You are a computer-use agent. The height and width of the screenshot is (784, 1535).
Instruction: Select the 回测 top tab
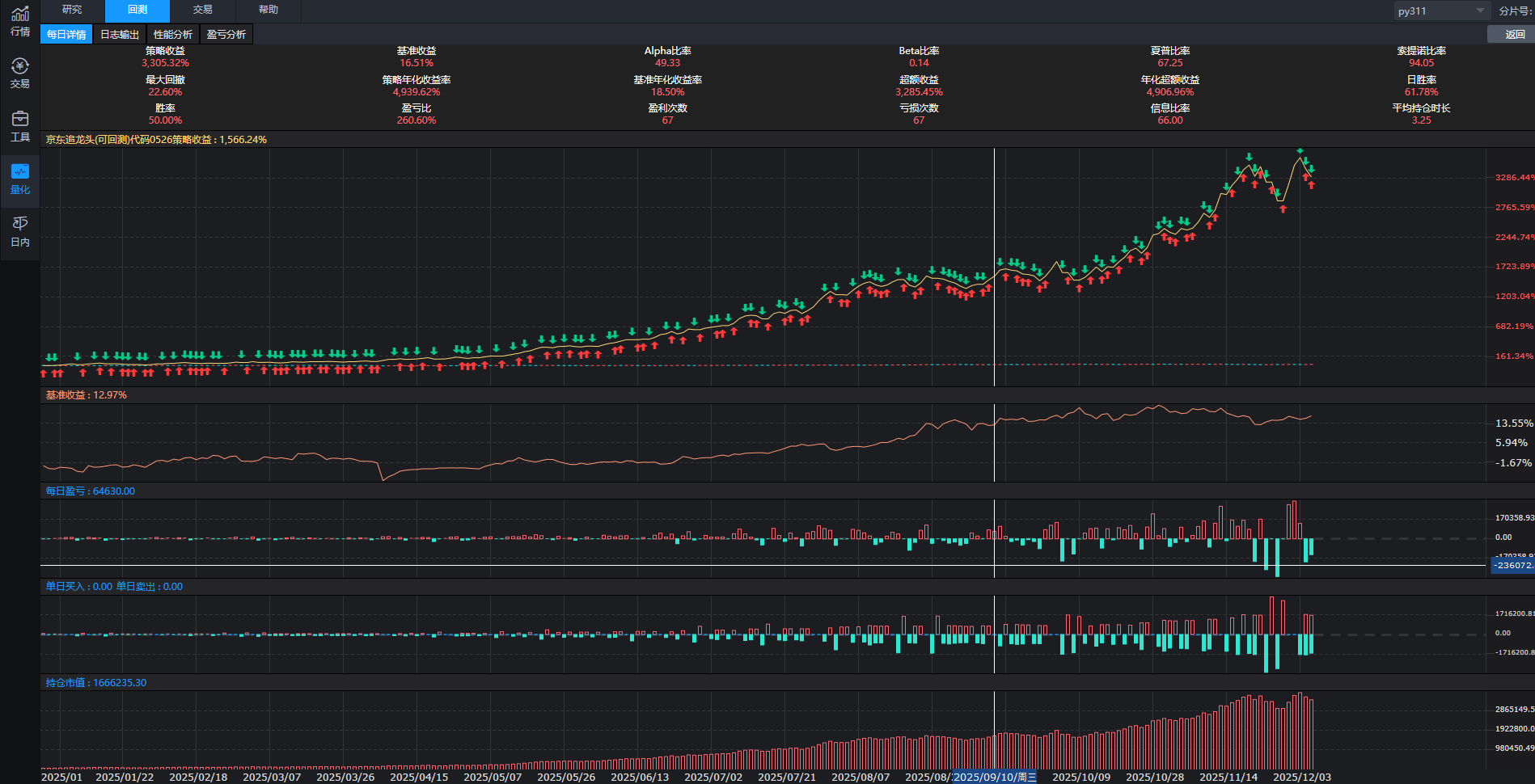click(137, 10)
